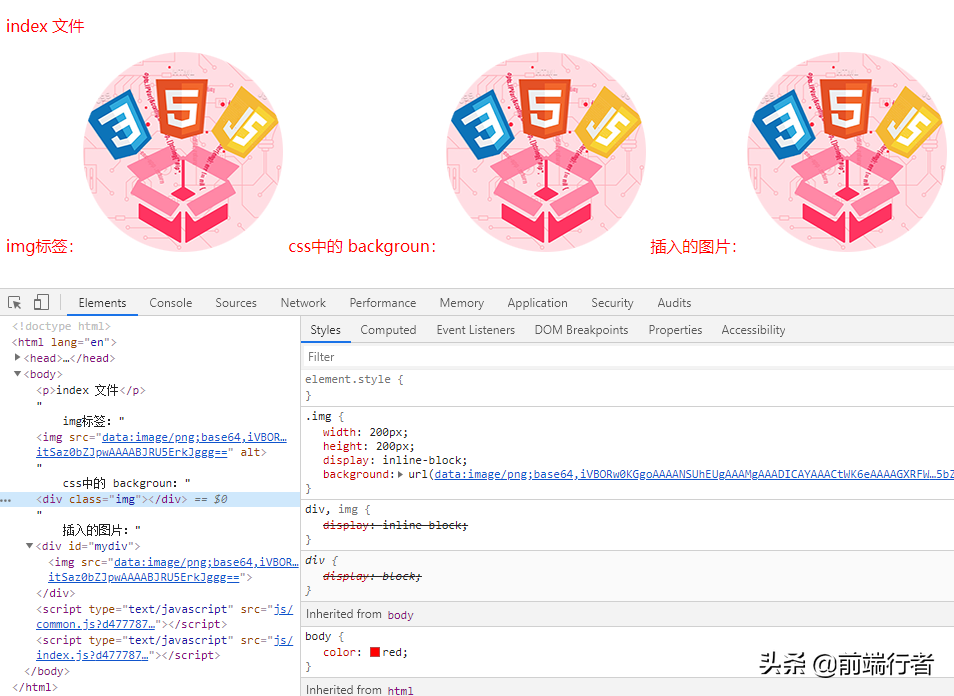Switch to the Accessibility pane

coord(753,330)
